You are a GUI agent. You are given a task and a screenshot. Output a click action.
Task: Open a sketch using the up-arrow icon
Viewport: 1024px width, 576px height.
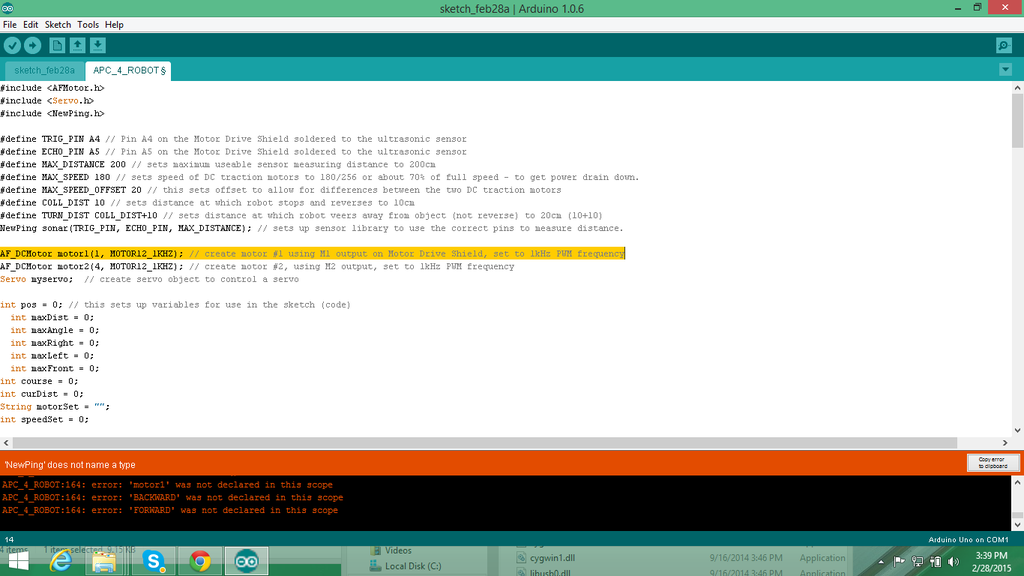coord(77,45)
